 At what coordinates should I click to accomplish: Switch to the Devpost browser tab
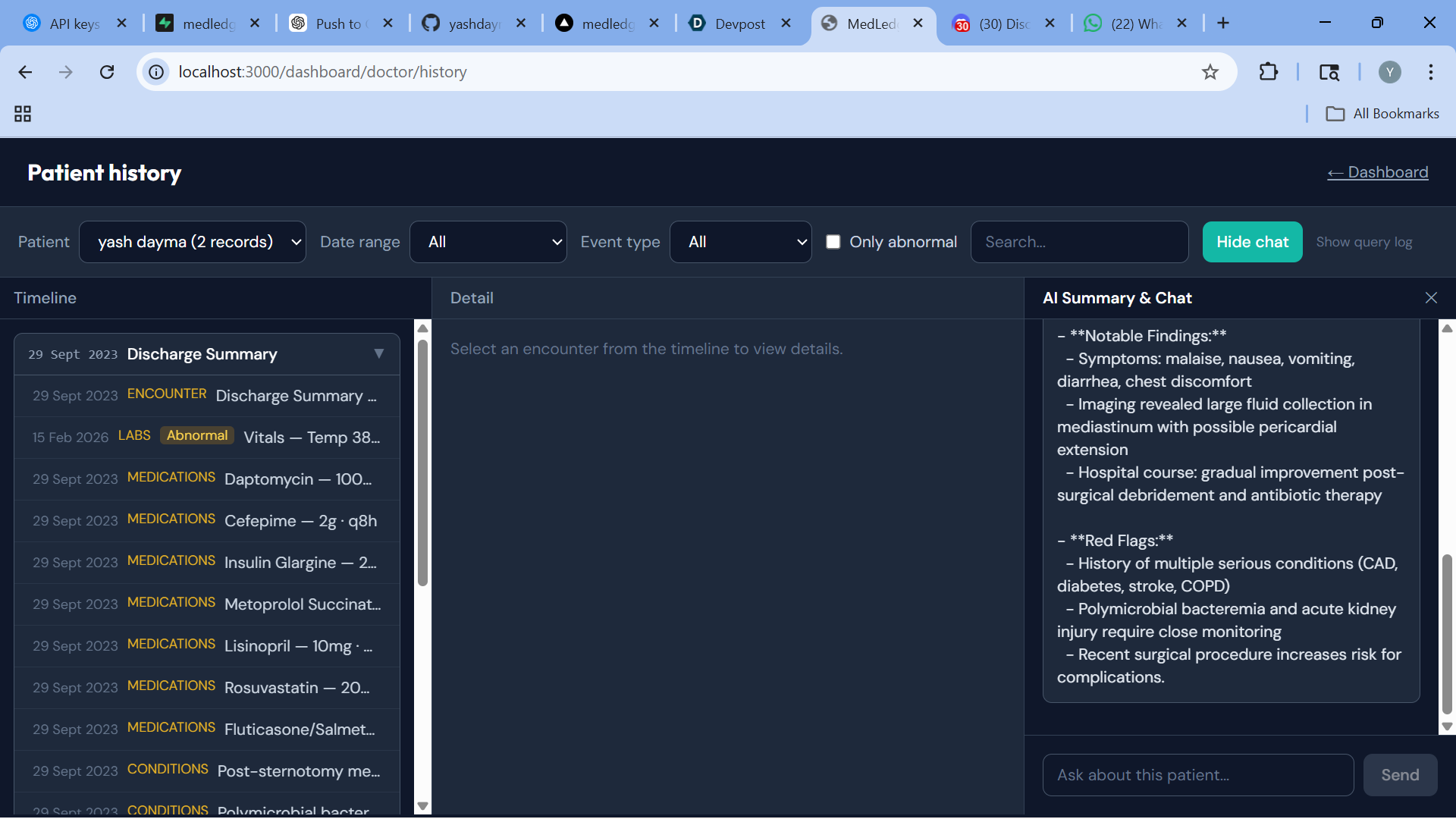(739, 24)
